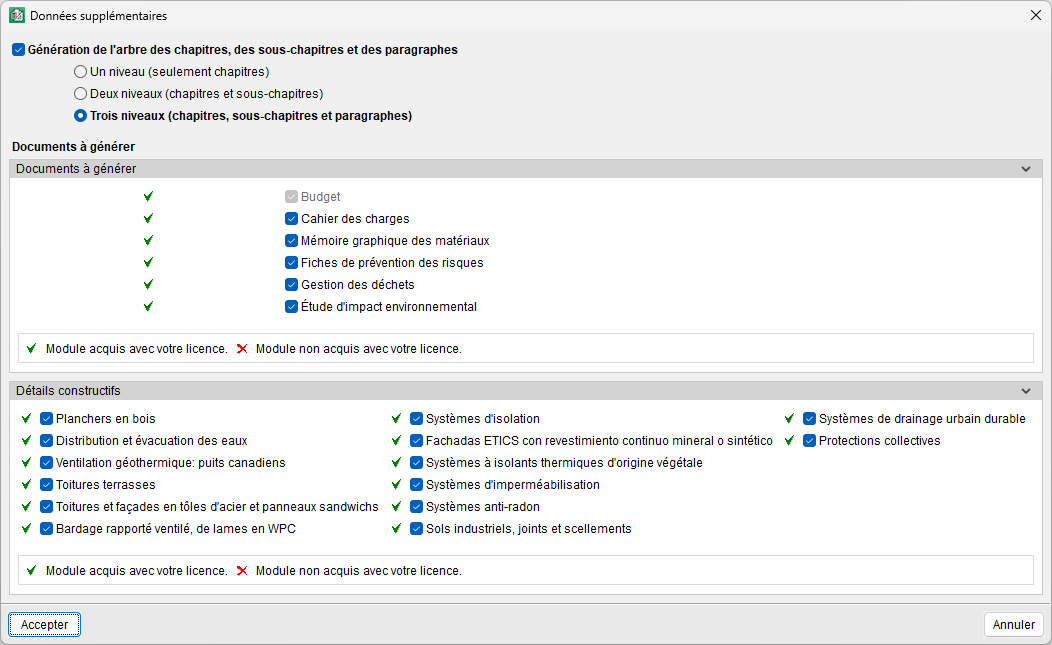Collapse the Documents à générer section

click(x=1025, y=169)
